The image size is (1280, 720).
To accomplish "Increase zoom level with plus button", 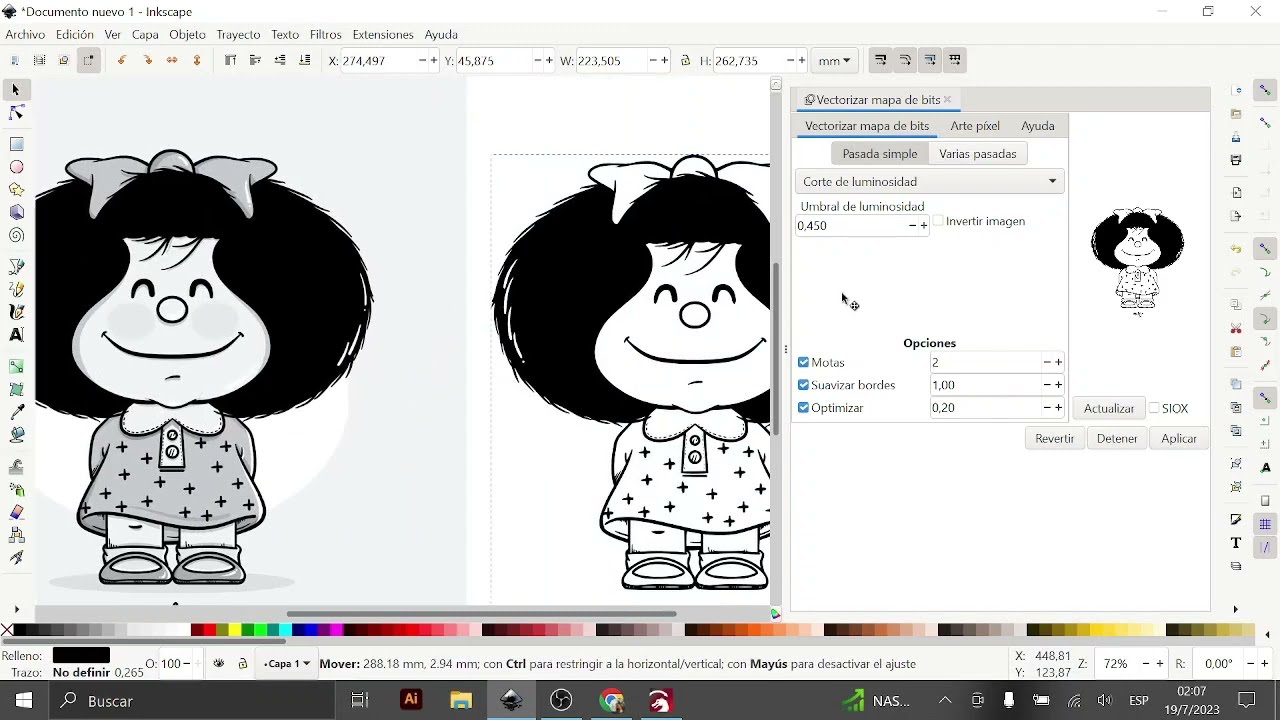I will coord(1160,664).
